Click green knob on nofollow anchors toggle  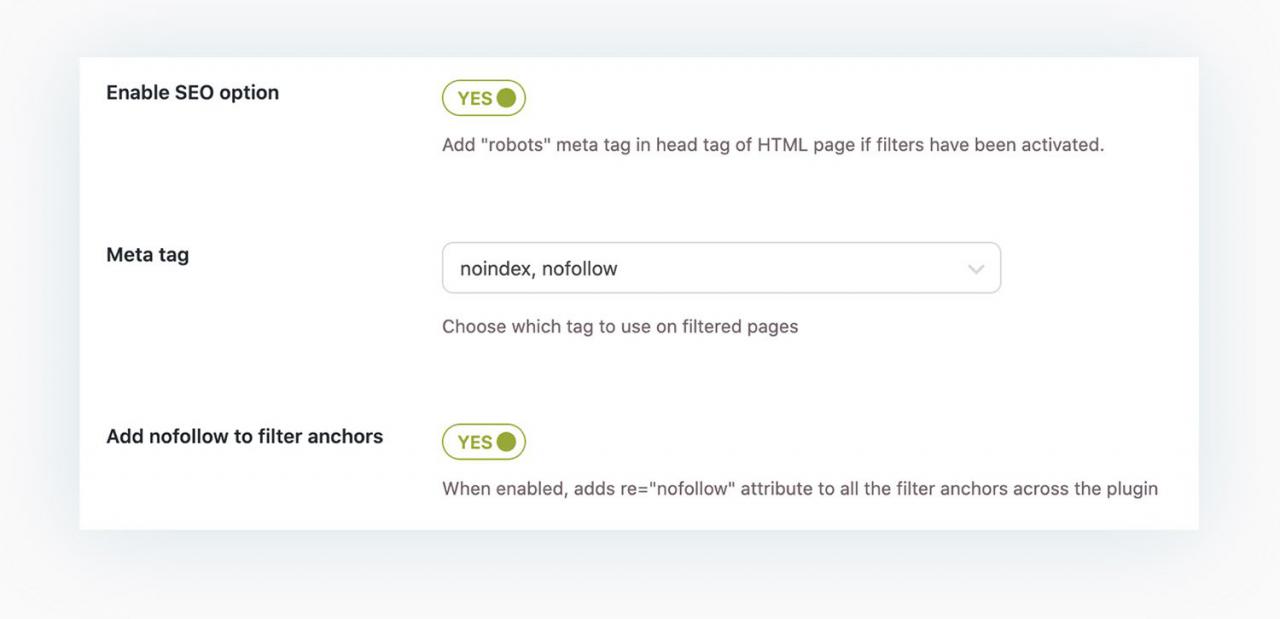coord(506,442)
